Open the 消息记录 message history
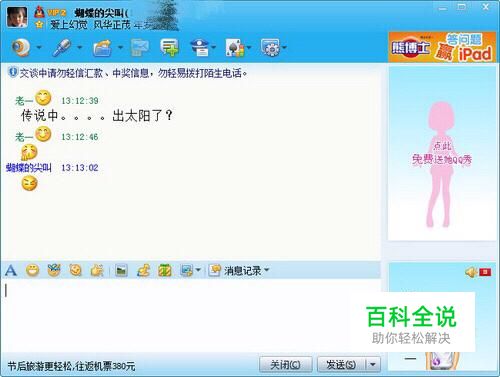The image size is (500, 377). [x=235, y=270]
